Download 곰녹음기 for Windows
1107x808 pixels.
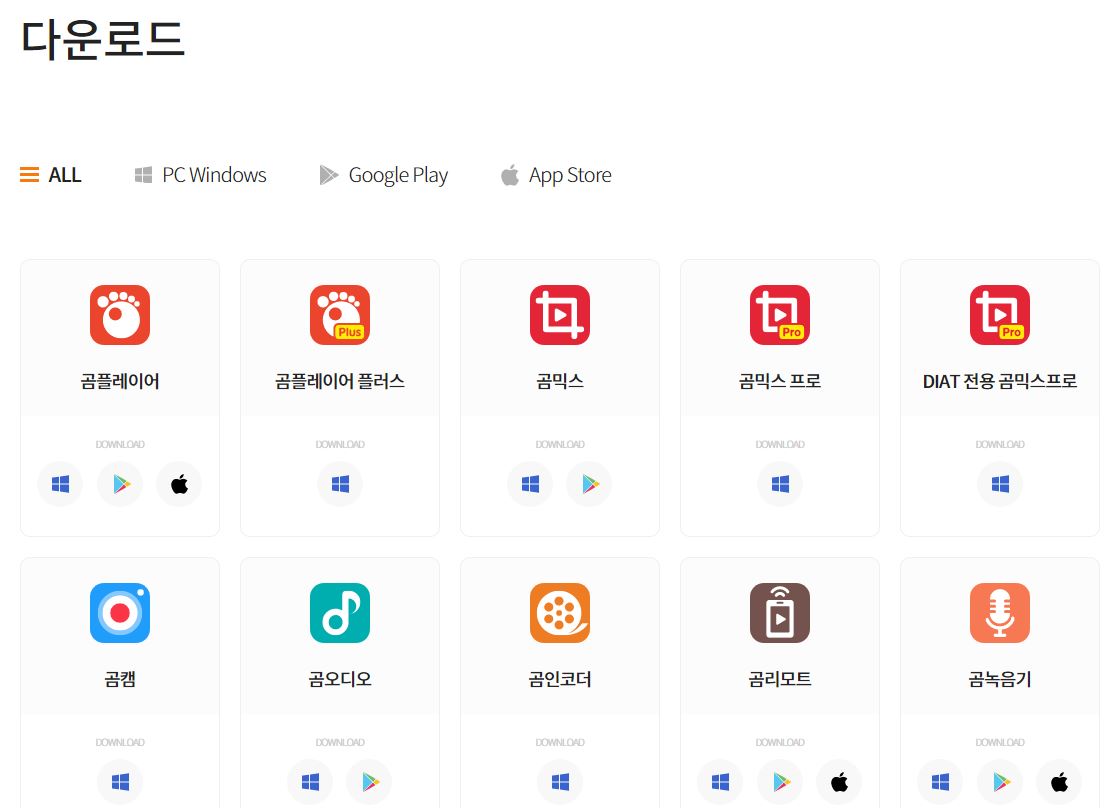940,782
